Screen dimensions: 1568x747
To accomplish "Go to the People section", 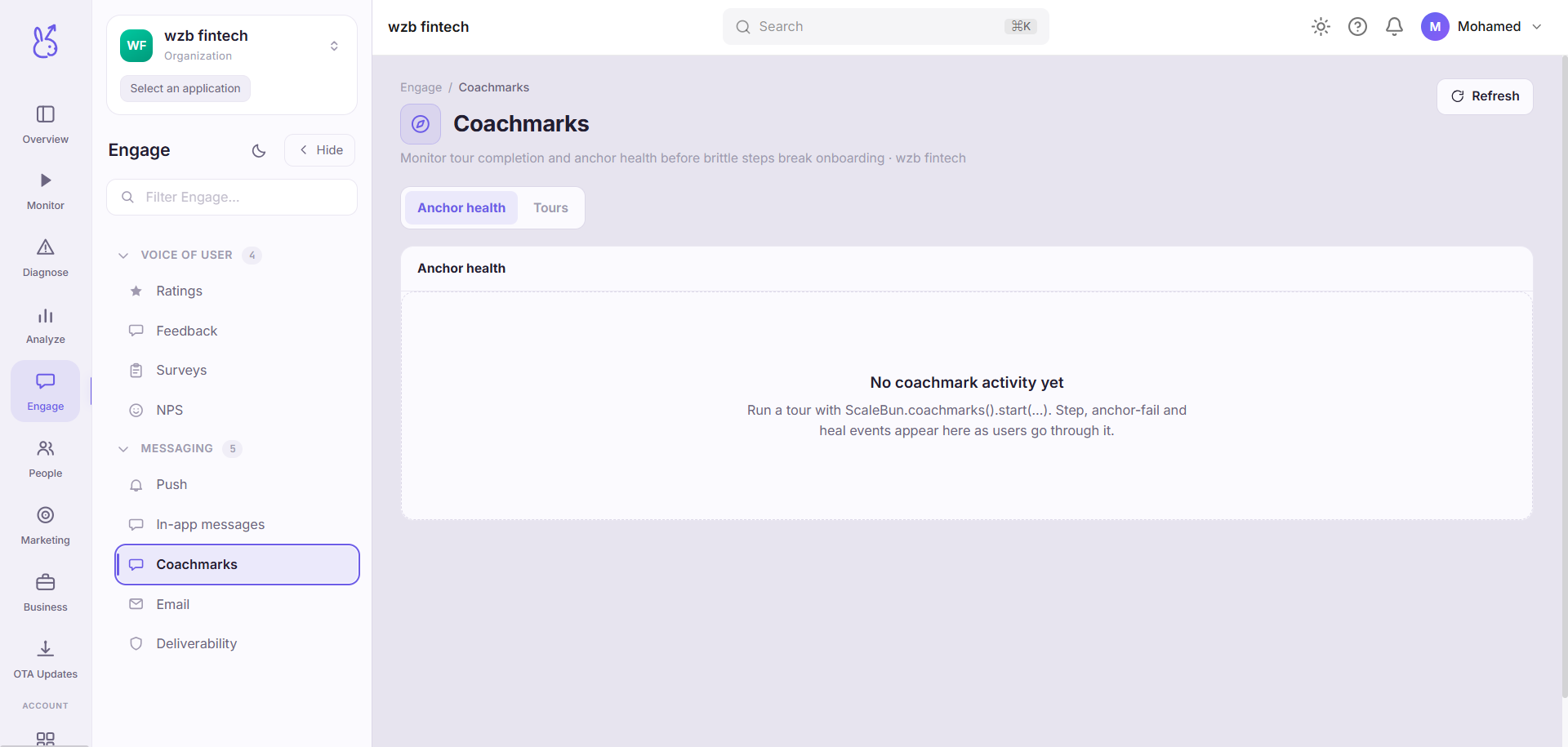I will pos(46,460).
